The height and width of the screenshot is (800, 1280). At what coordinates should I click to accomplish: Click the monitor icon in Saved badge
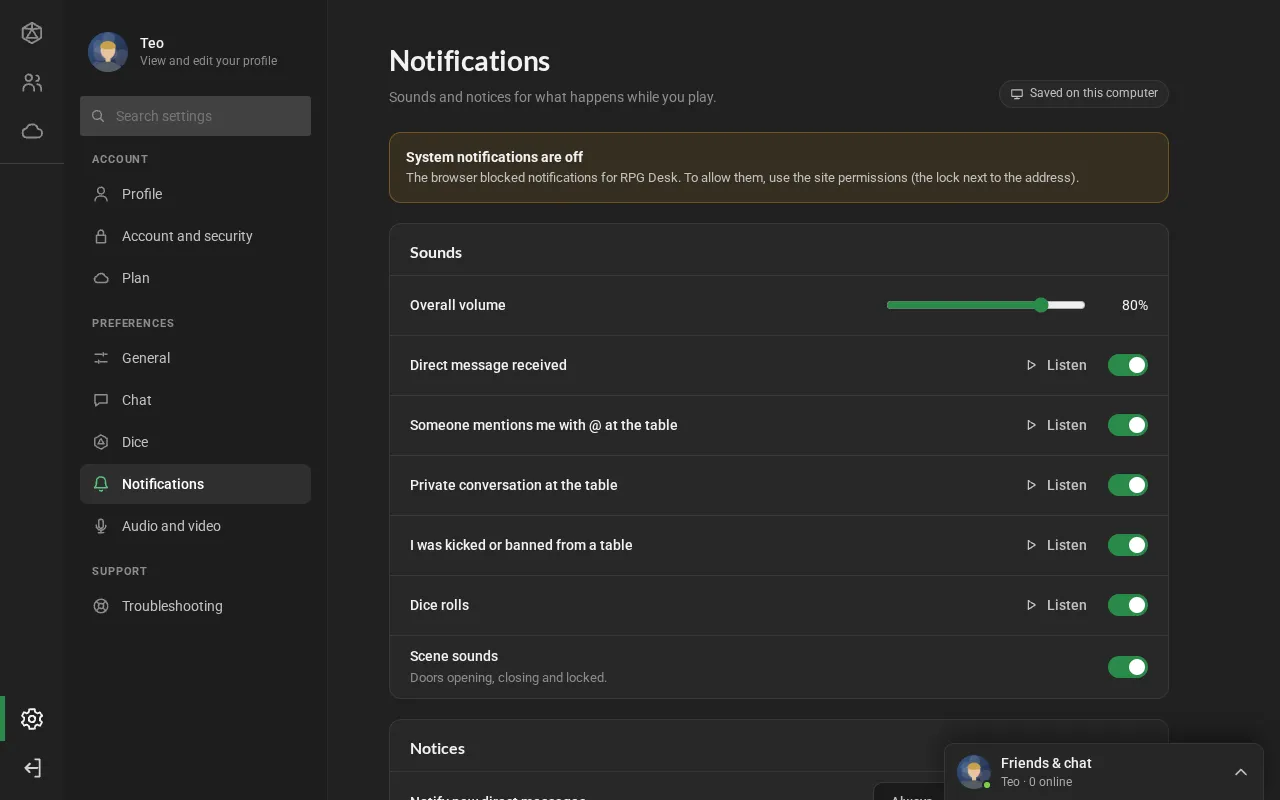tap(1017, 93)
